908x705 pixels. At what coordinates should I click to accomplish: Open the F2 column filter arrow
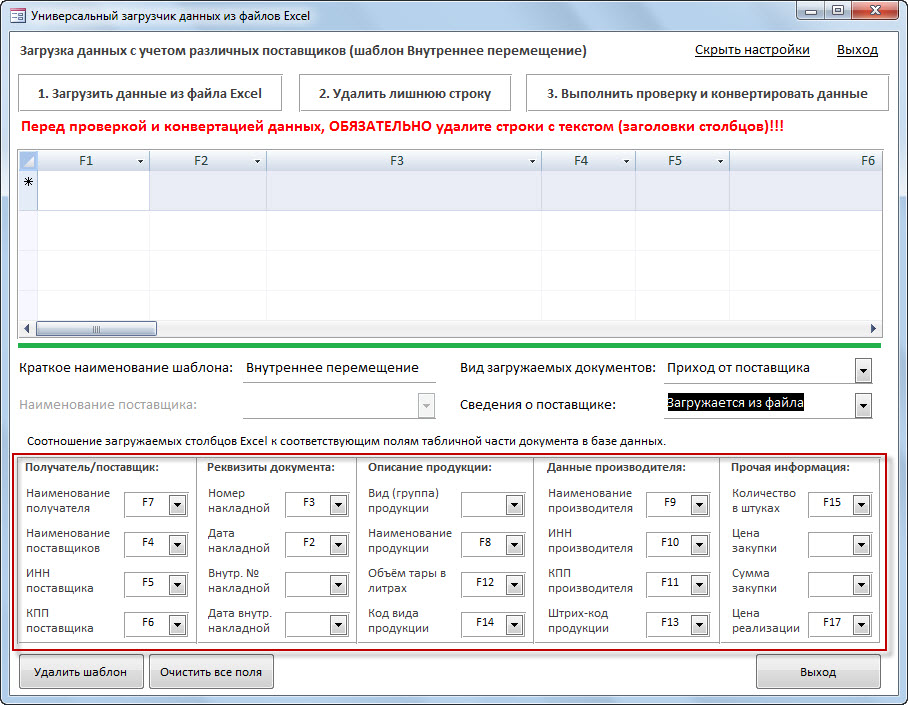(x=257, y=161)
